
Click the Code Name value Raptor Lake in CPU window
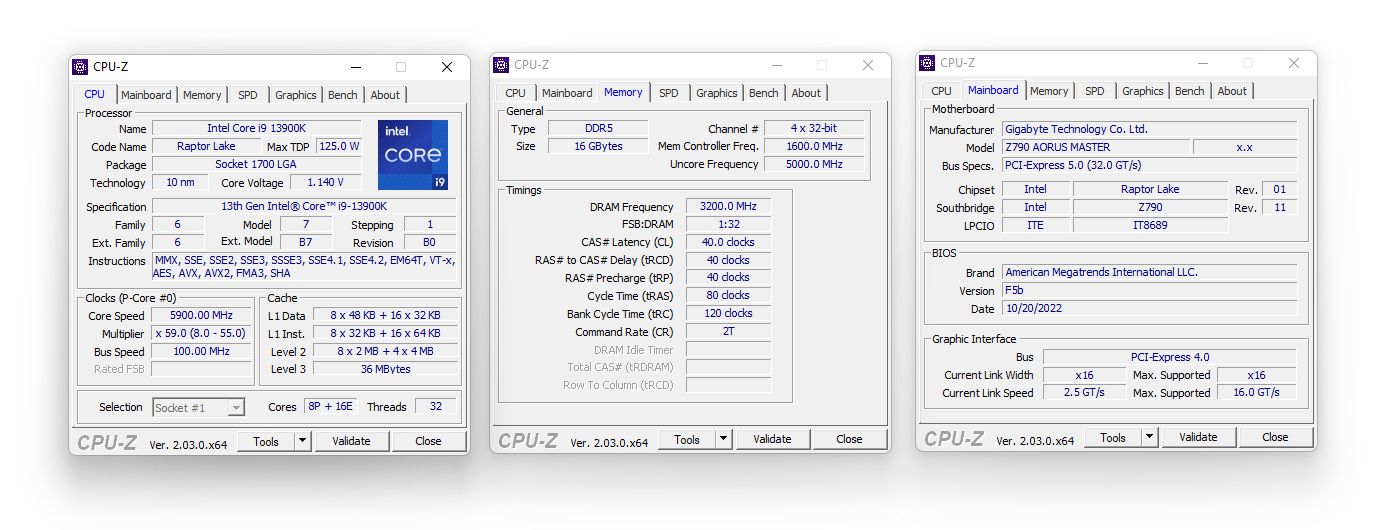206,147
